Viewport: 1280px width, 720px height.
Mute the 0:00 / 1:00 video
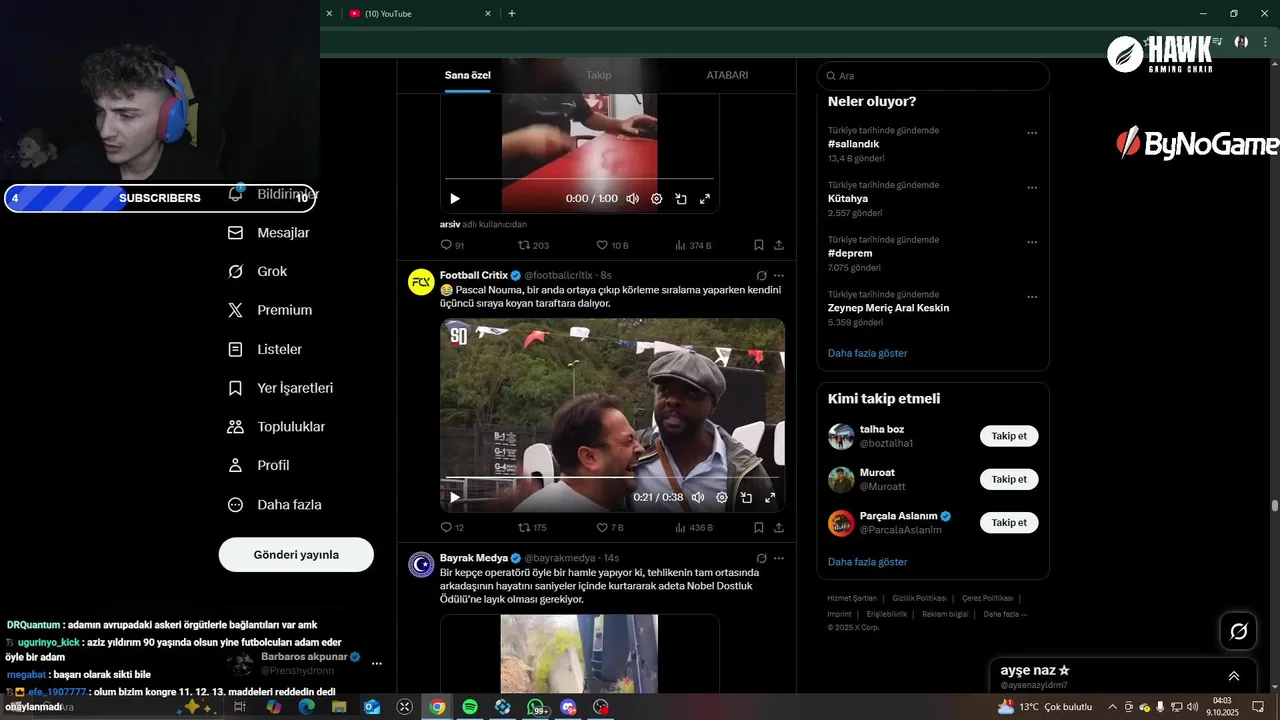pyautogui.click(x=632, y=199)
